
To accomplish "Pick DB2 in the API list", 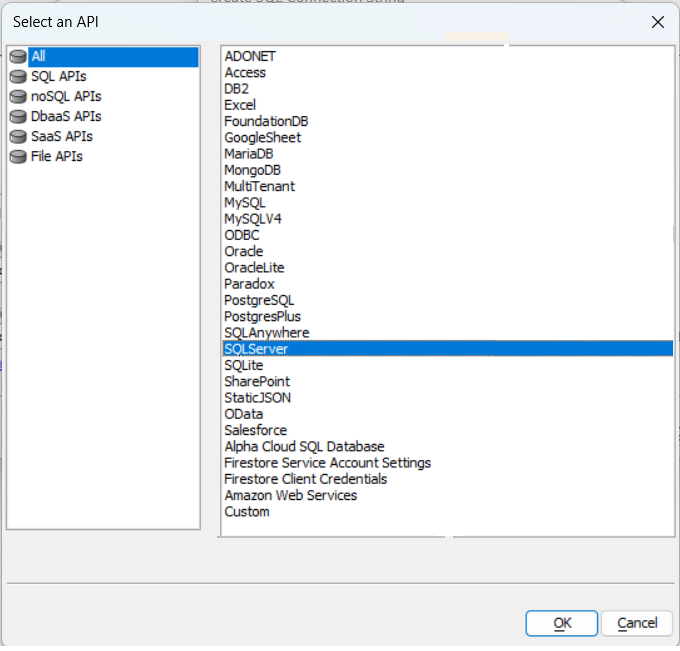I will tap(236, 89).
